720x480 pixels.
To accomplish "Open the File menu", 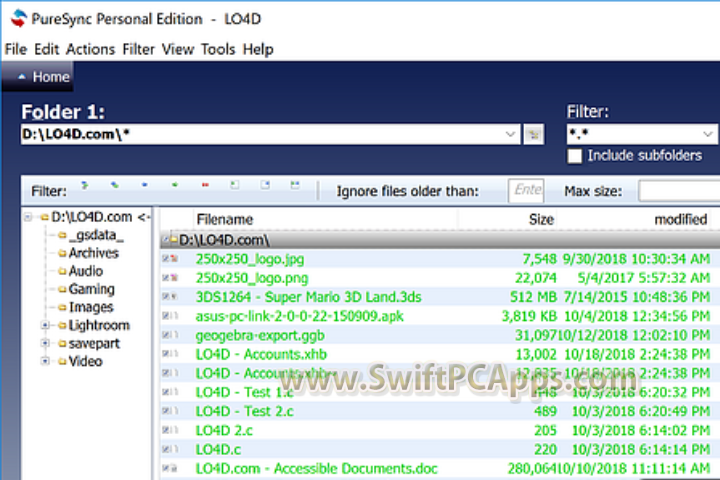I will pos(16,49).
